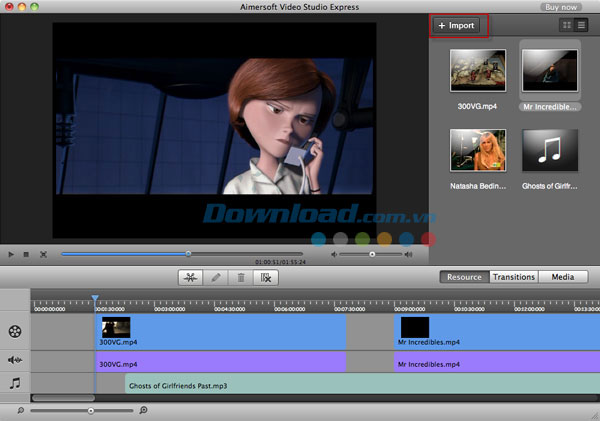
Task: Click the preview playback progress slider
Action: (x=182, y=254)
